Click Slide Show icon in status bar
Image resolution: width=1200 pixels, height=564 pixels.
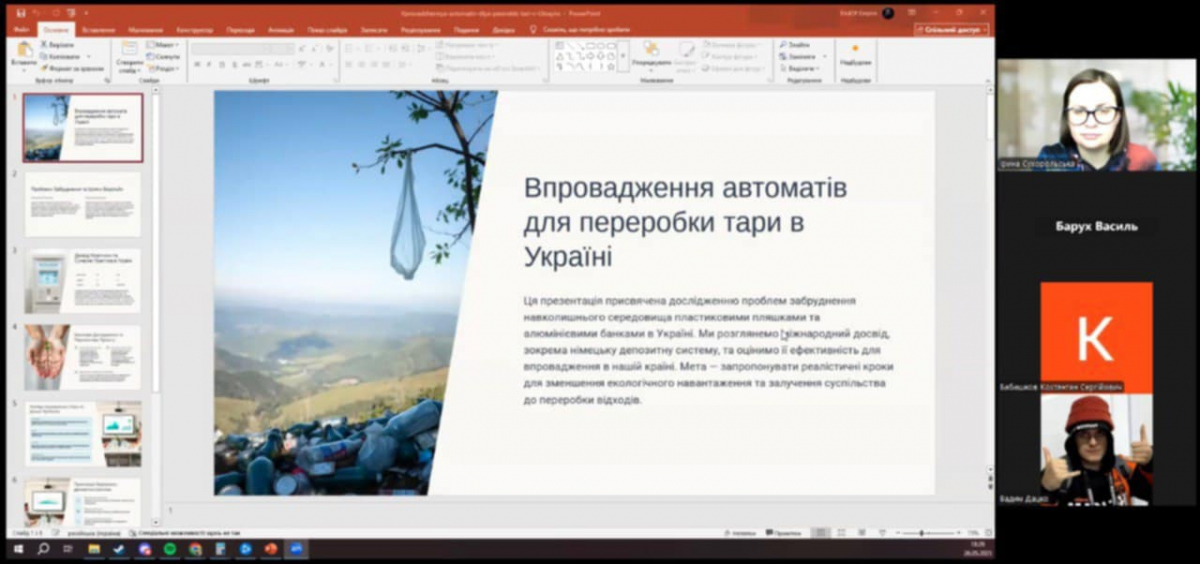point(883,532)
